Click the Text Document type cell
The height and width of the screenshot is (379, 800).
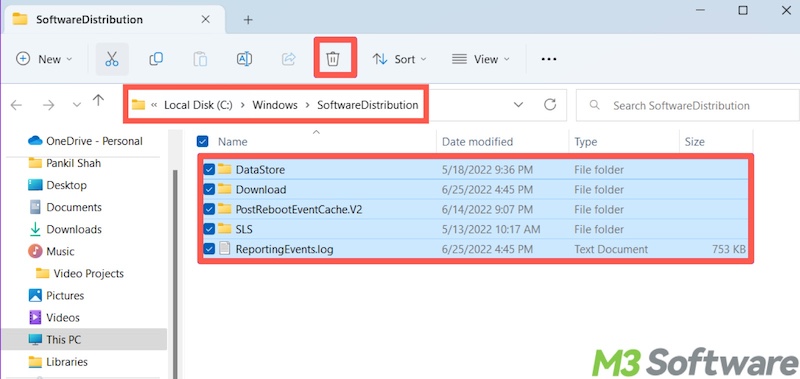(x=611, y=249)
